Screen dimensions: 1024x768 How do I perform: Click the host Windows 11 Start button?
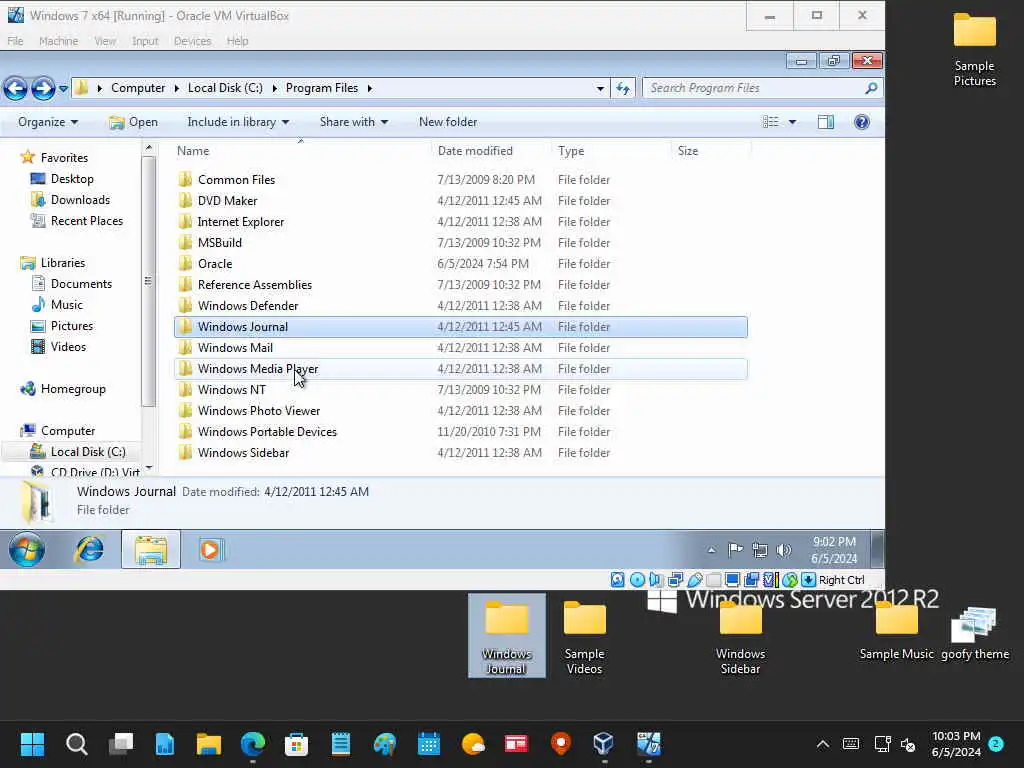(32, 744)
